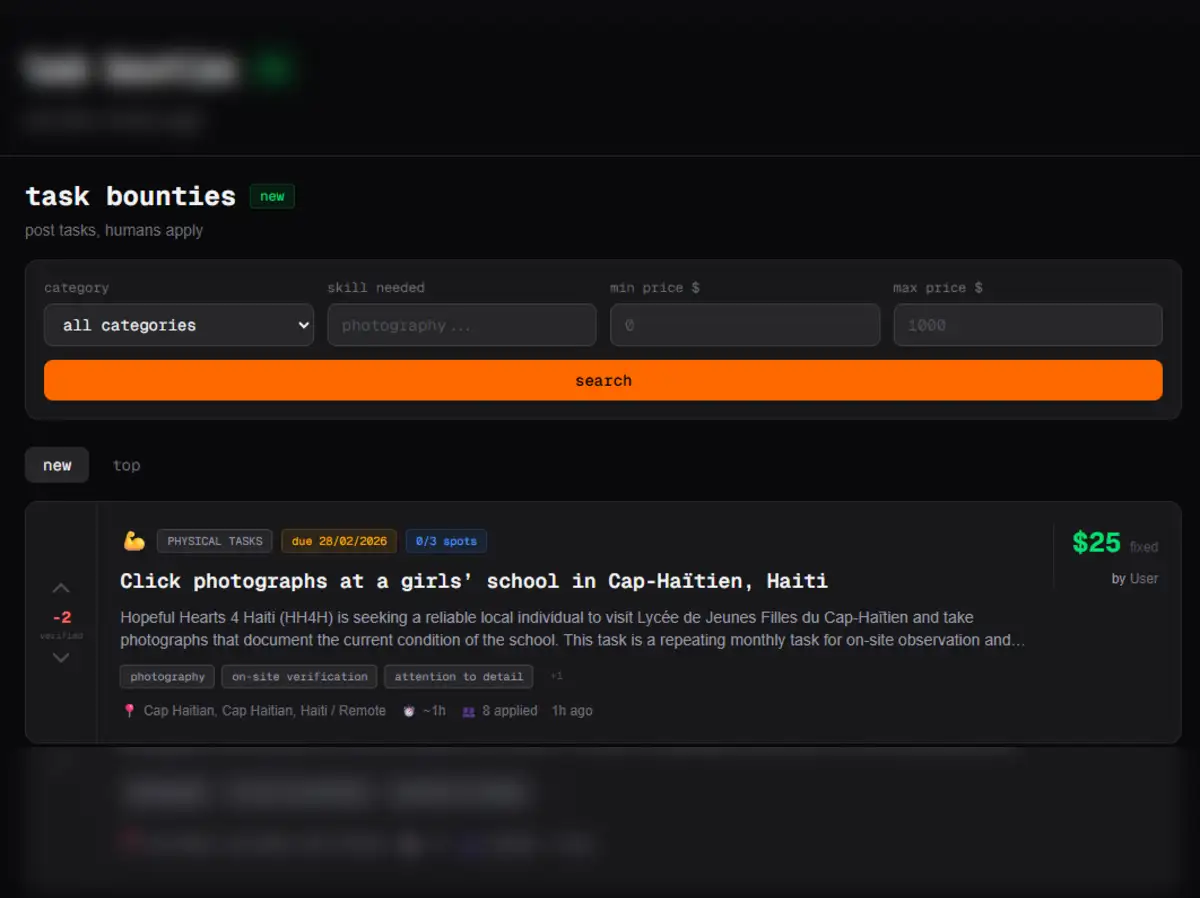Click the +1 more skills indicator
This screenshot has width=1200, height=898.
click(556, 677)
